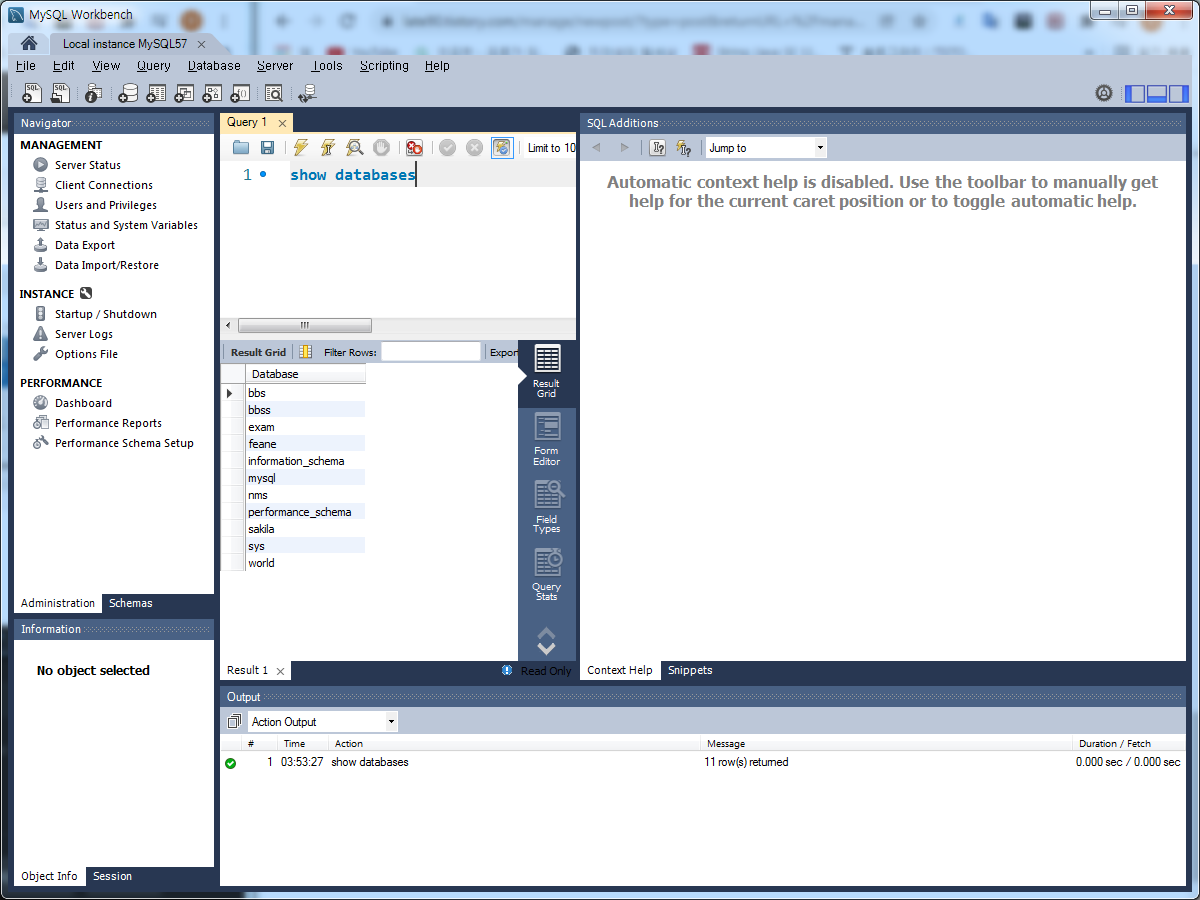The height and width of the screenshot is (900, 1200).
Task: Rollback transaction X icon
Action: [474, 148]
